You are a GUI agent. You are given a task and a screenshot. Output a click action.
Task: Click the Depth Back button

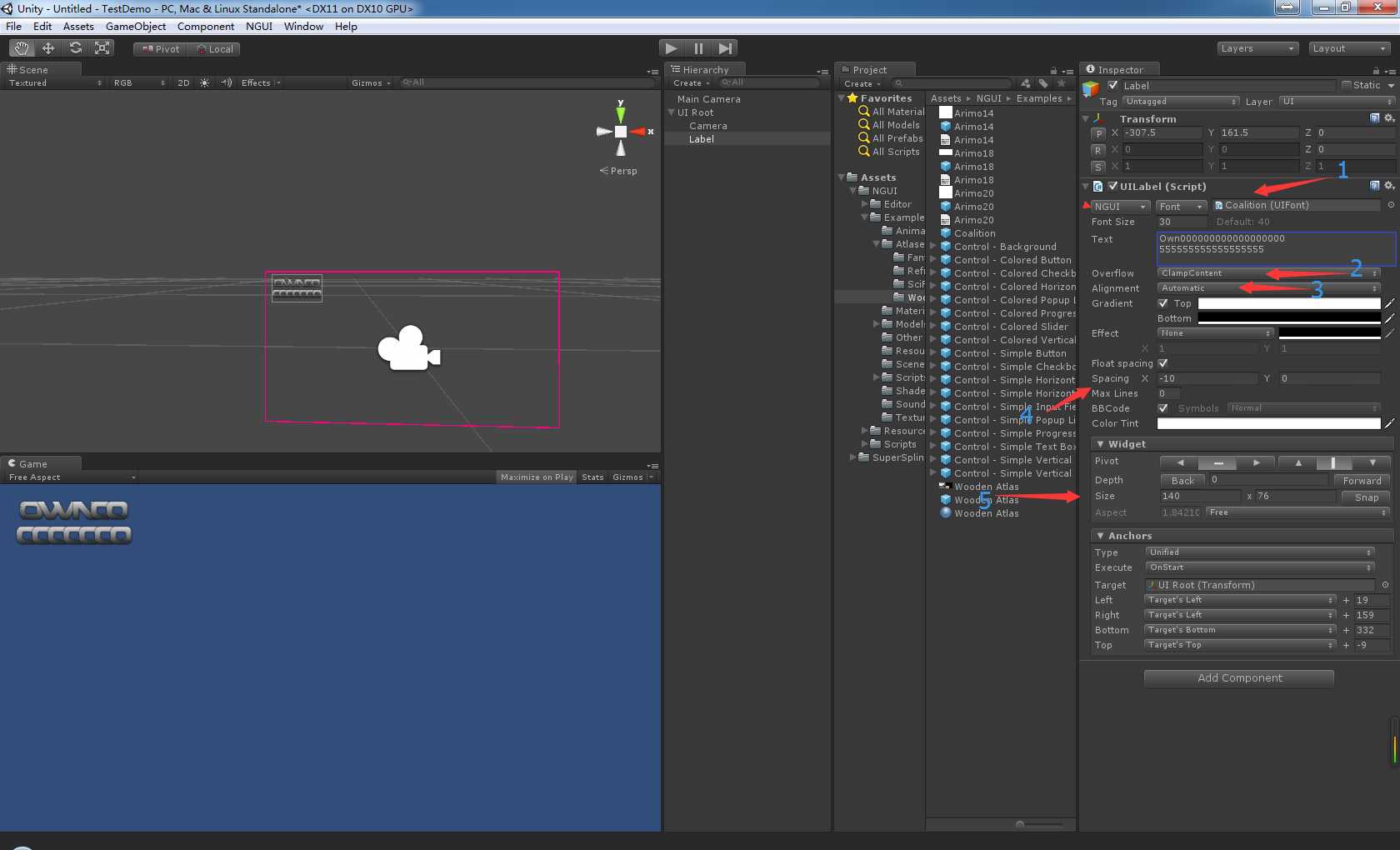pyautogui.click(x=1182, y=481)
